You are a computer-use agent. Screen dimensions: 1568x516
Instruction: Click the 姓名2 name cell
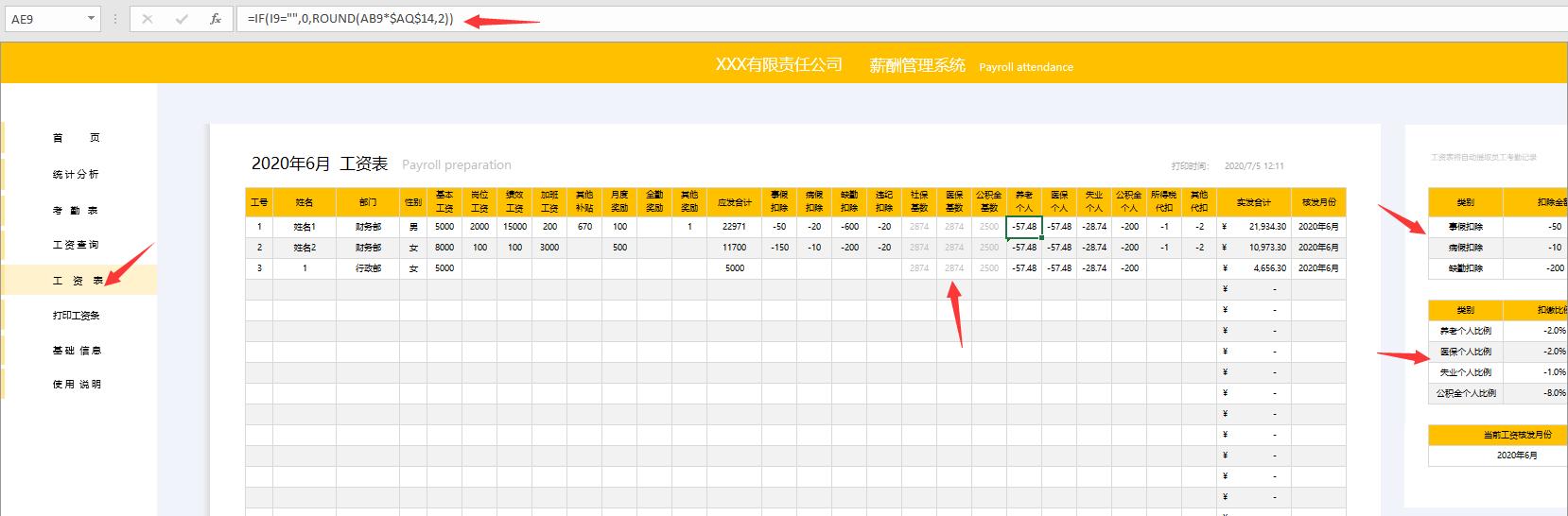click(304, 248)
